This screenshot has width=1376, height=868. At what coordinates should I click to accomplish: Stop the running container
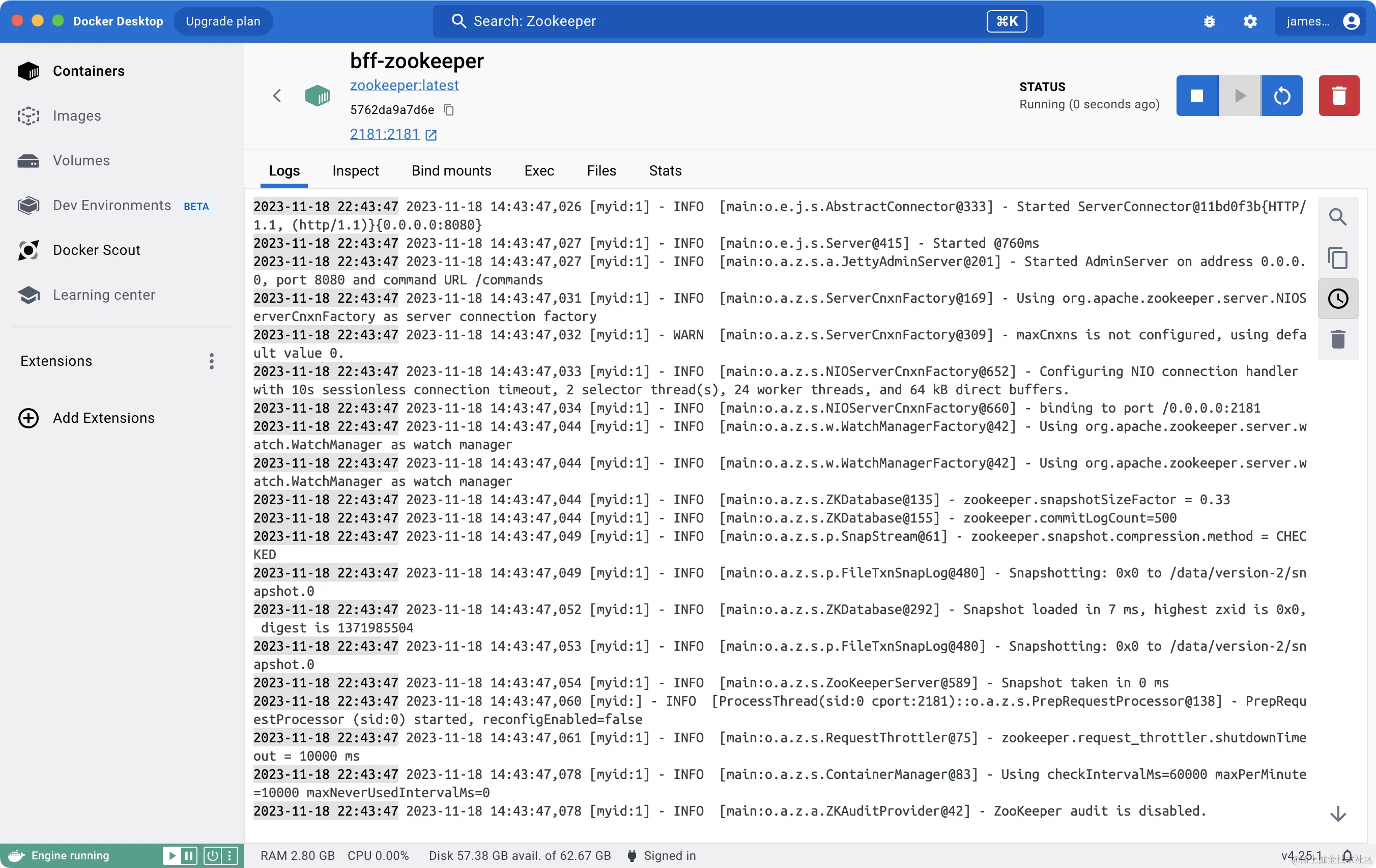[x=1196, y=96]
